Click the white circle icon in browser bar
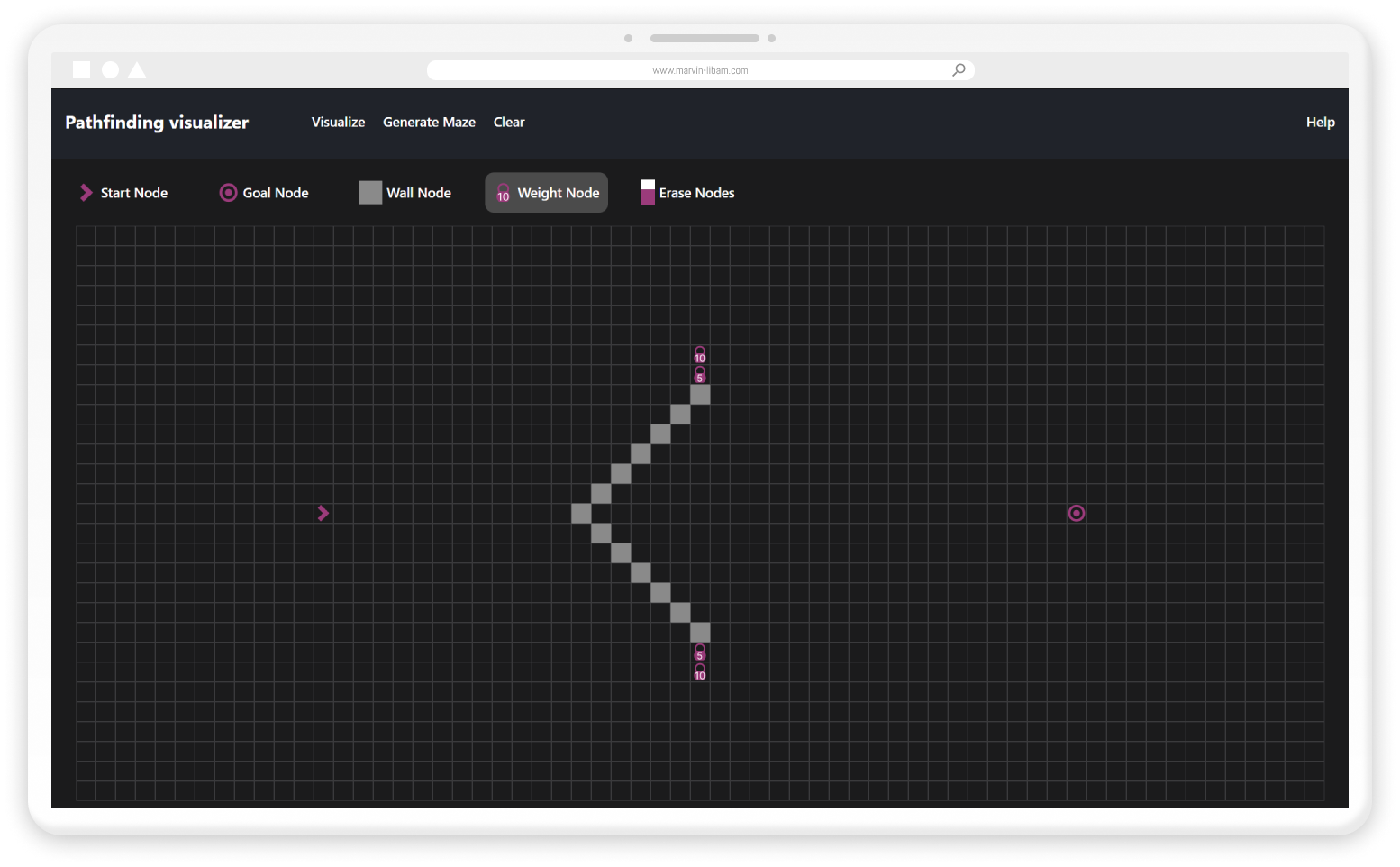The width and height of the screenshot is (1400, 867). tap(110, 70)
